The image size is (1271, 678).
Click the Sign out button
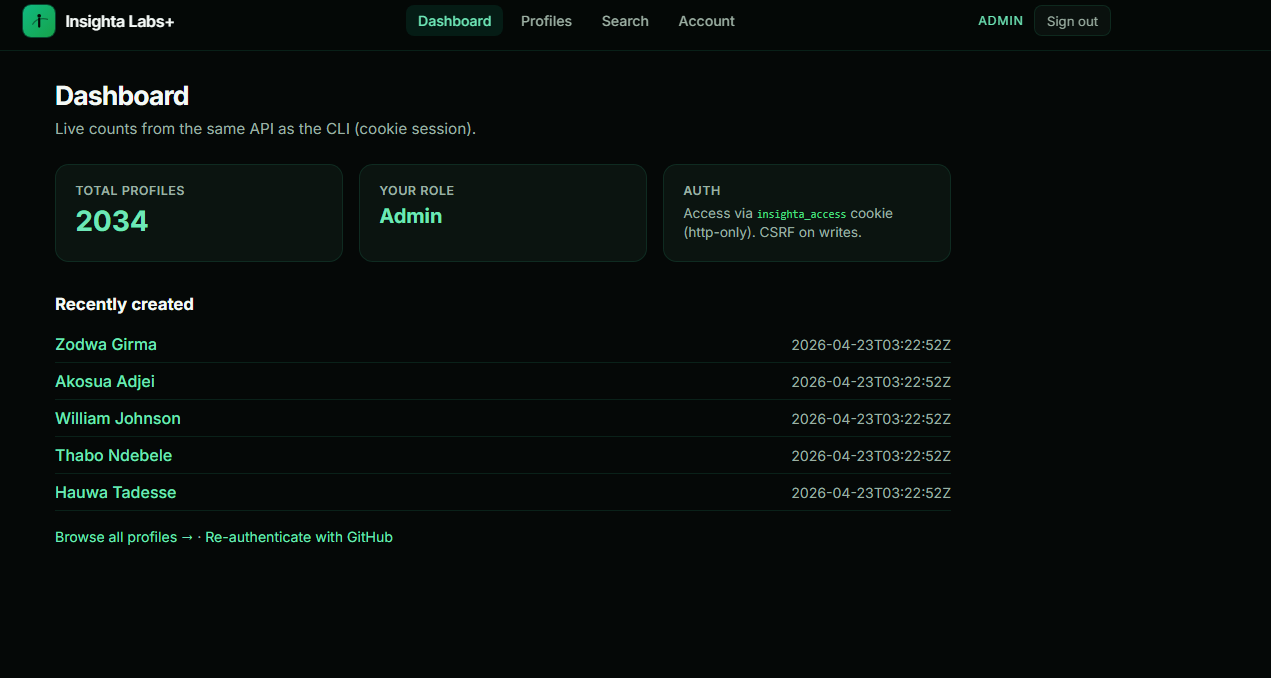pos(1072,21)
